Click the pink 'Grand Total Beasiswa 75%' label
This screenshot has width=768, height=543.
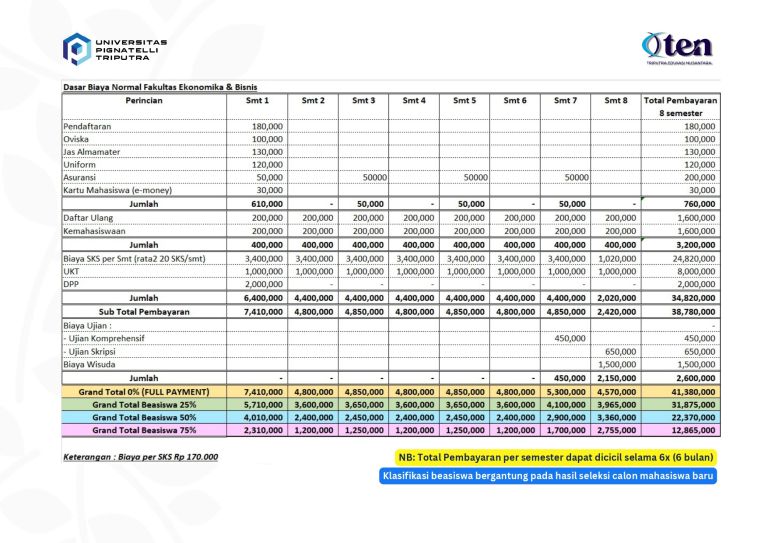click(152, 429)
